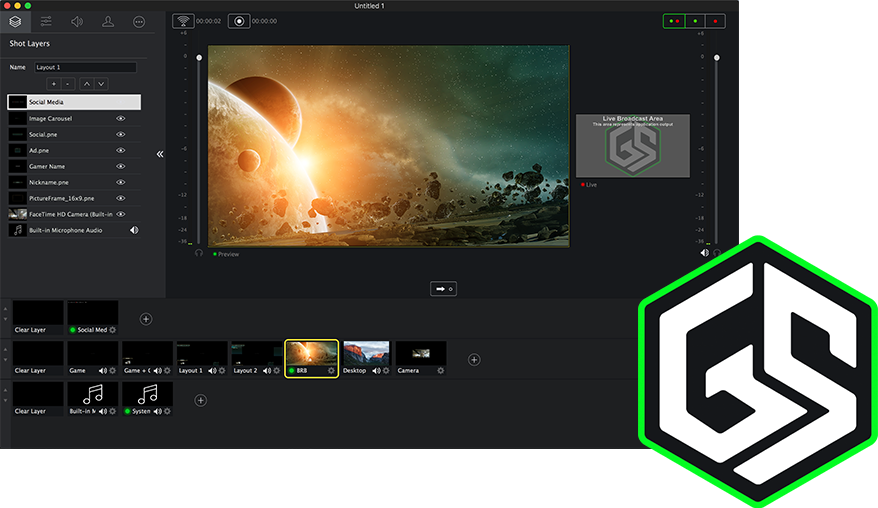Screen dimensions: 878x508
Task: Show live-only window layout
Action: [715, 21]
